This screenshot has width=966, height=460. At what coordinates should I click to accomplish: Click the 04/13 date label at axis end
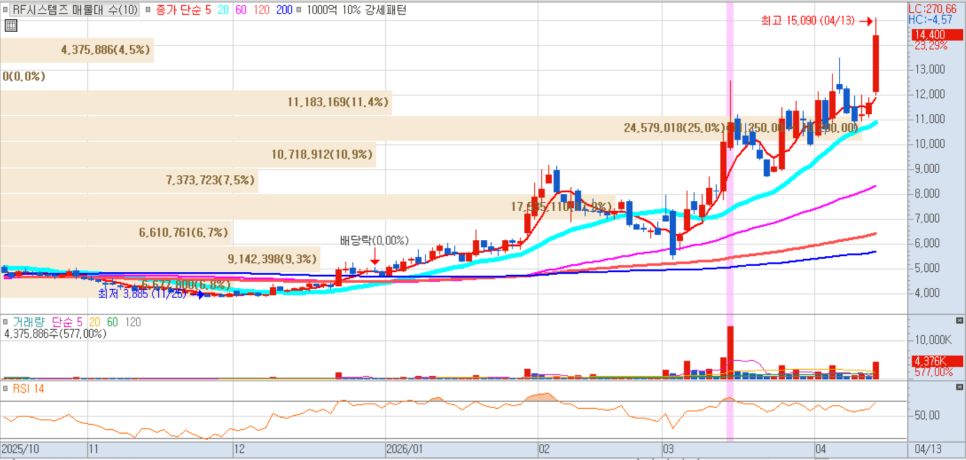927,447
